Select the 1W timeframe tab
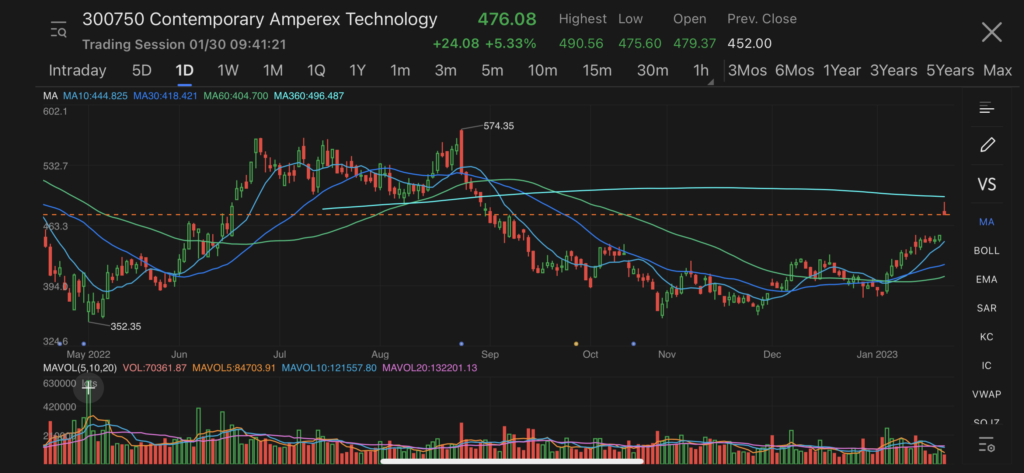This screenshot has height=473, width=1024. pyautogui.click(x=228, y=70)
